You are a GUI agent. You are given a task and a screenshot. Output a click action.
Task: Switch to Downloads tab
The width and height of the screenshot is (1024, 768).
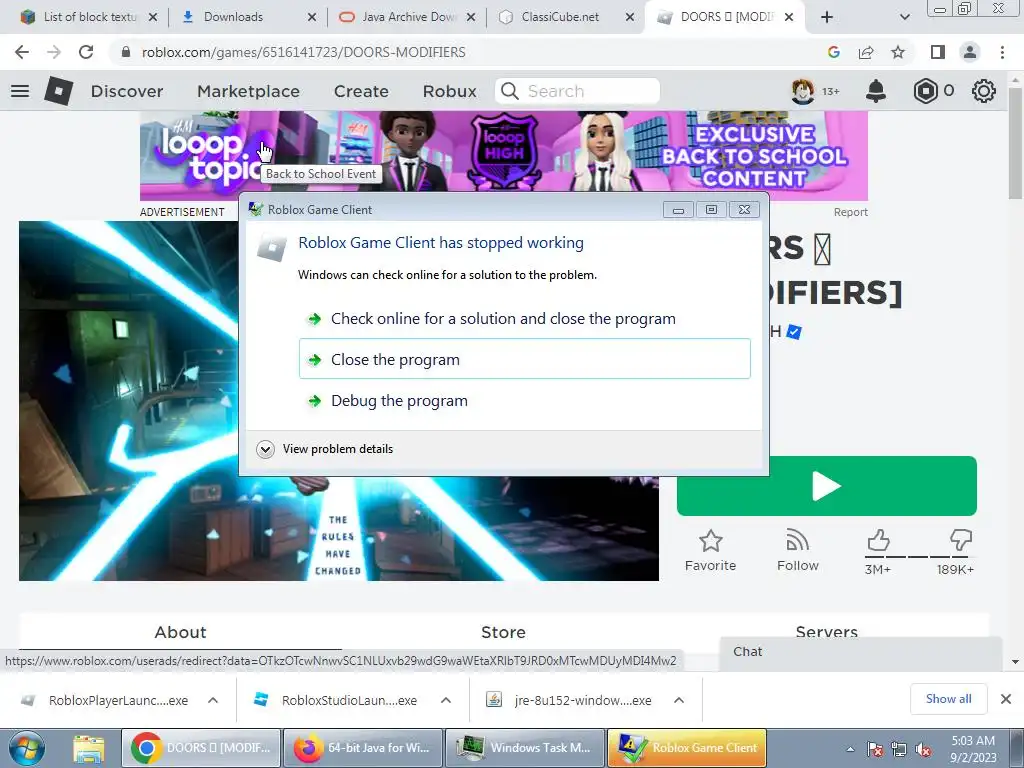(247, 17)
